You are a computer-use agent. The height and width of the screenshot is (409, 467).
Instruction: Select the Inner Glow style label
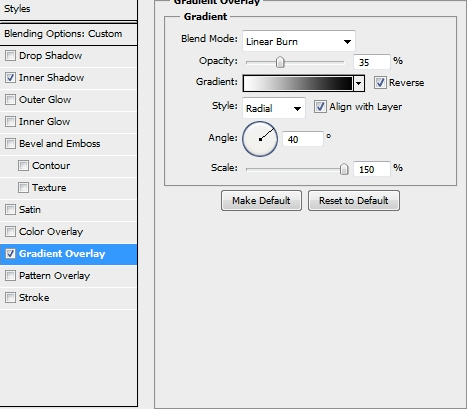click(x=44, y=122)
